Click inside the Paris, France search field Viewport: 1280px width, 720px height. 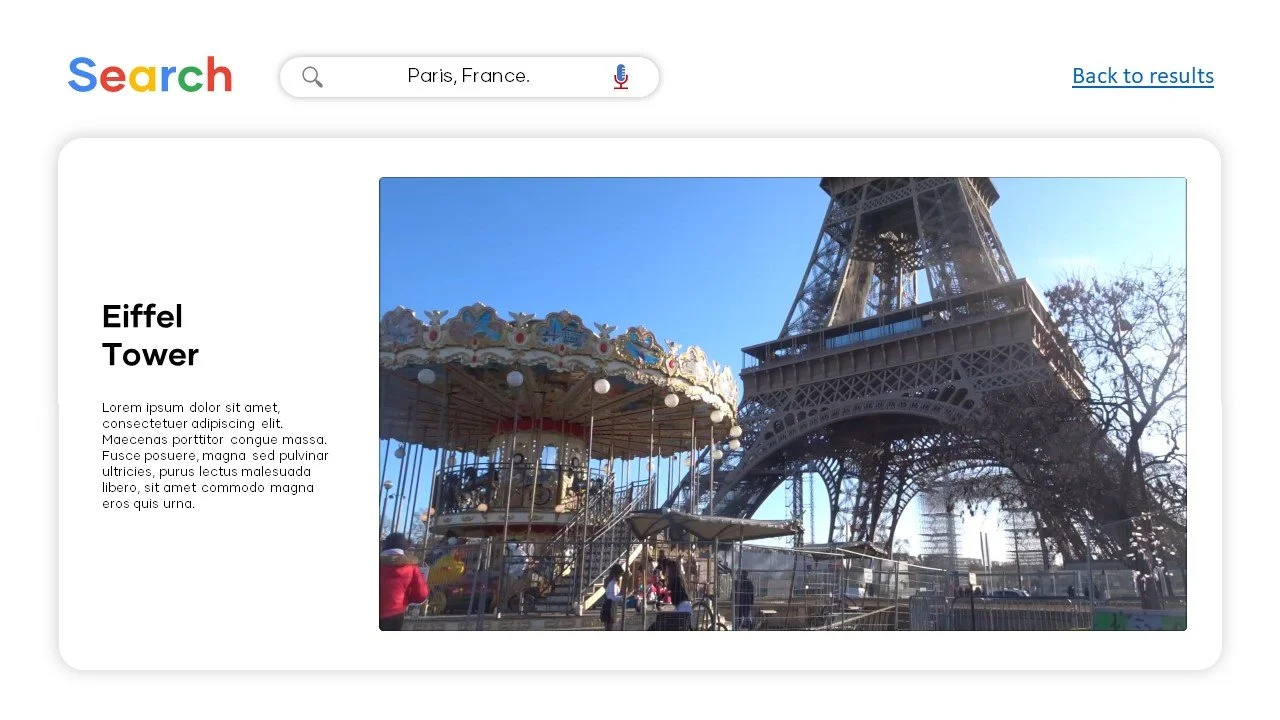(468, 76)
